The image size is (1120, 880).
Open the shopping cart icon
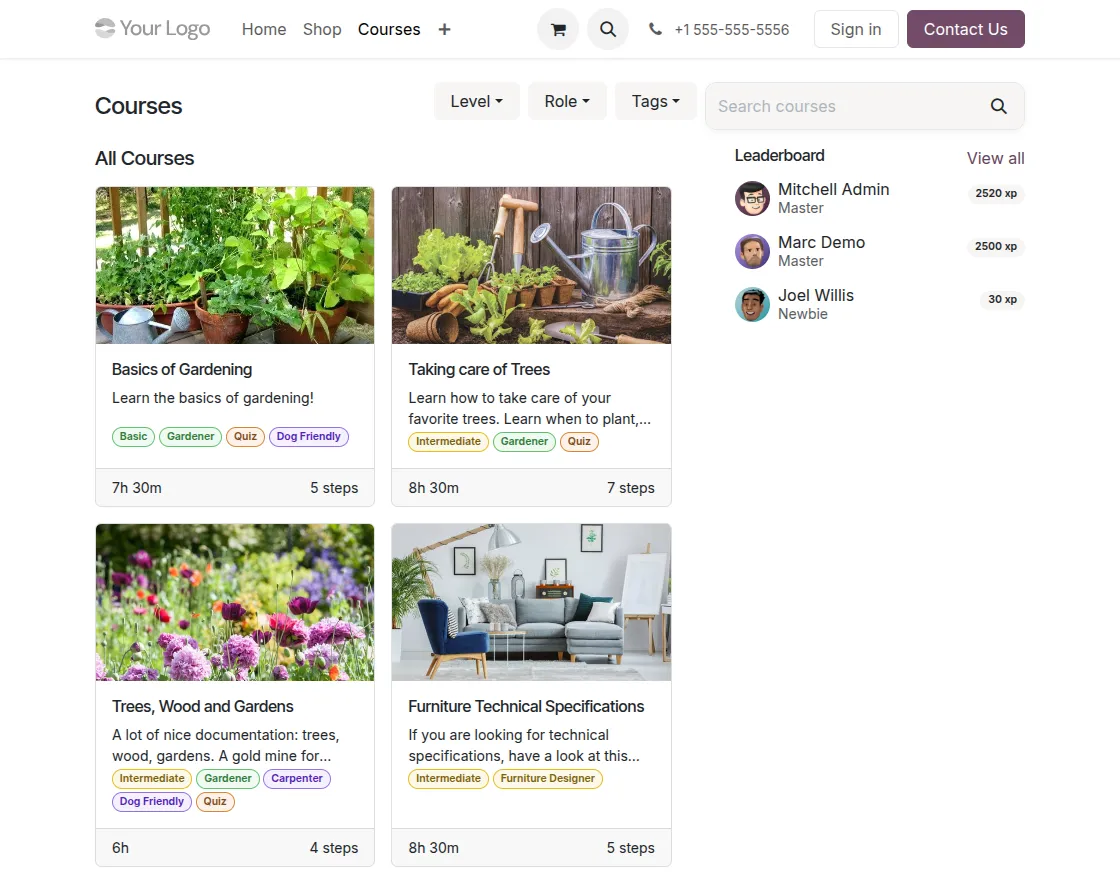click(558, 29)
